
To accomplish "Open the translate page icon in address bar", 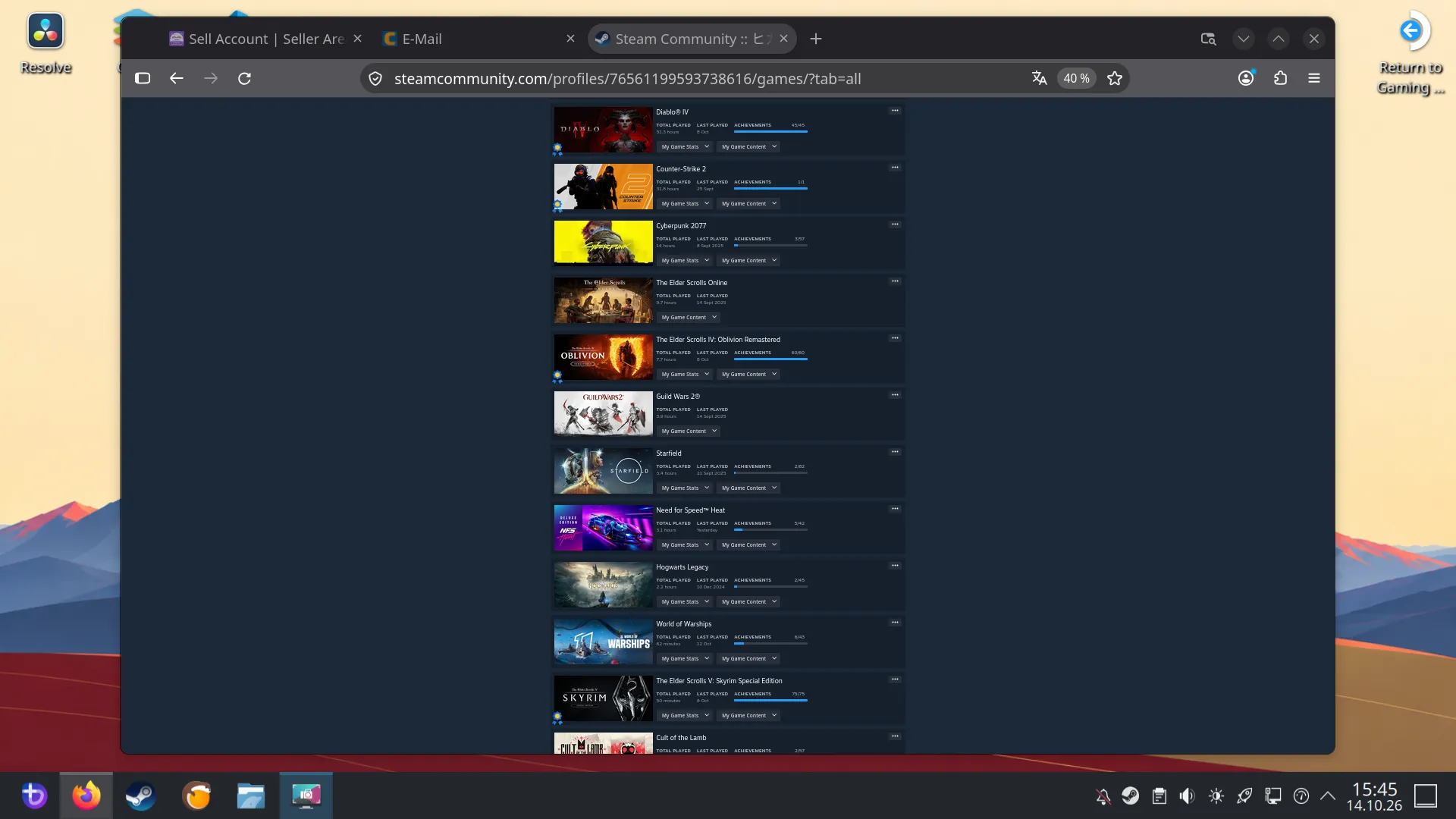I will (x=1039, y=78).
